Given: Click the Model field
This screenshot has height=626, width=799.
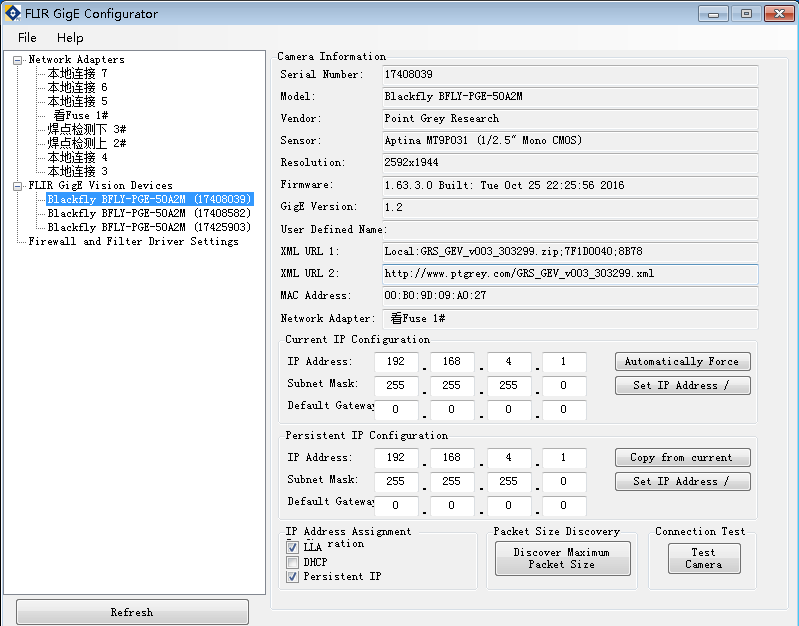Looking at the screenshot, I should pos(570,97).
